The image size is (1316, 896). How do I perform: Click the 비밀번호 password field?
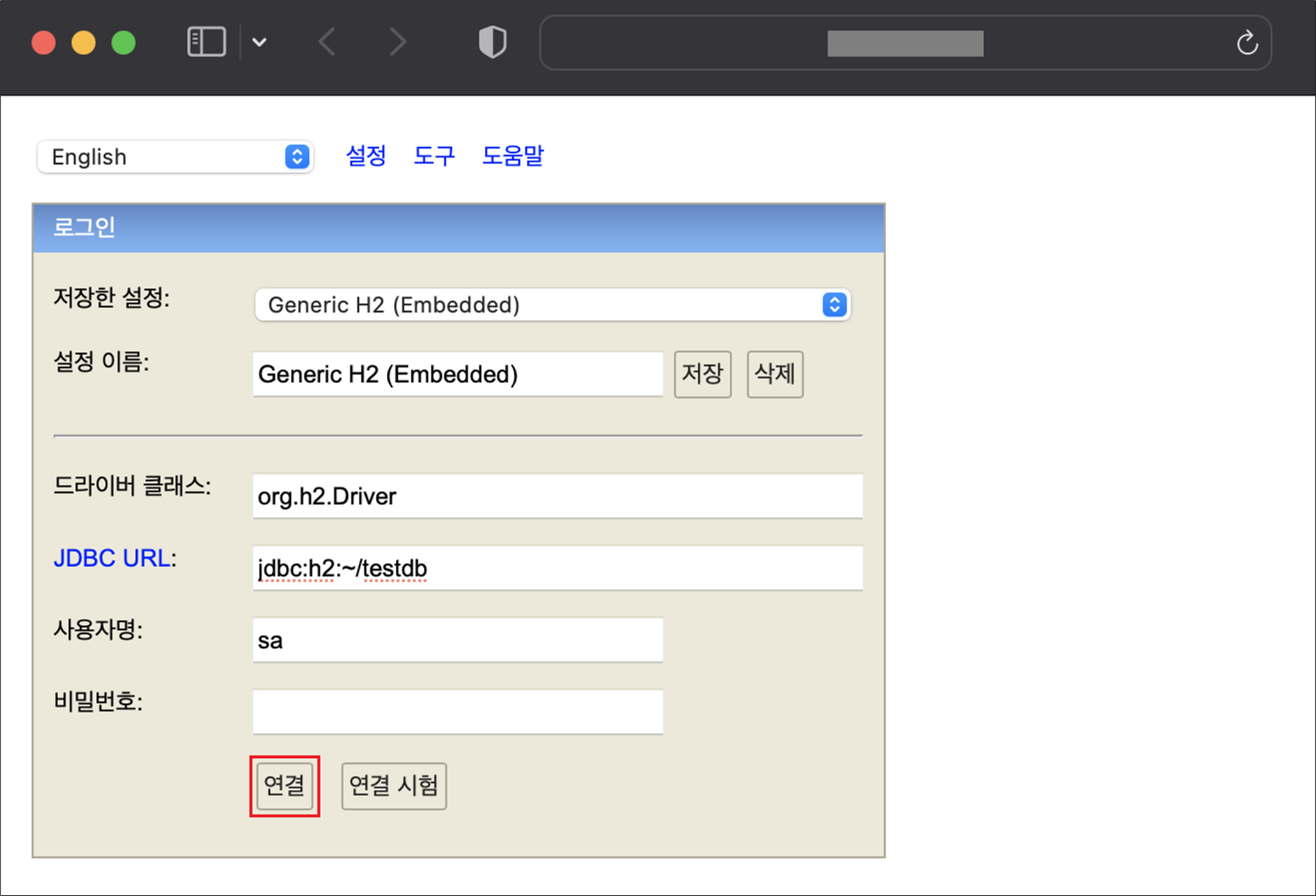click(x=457, y=711)
